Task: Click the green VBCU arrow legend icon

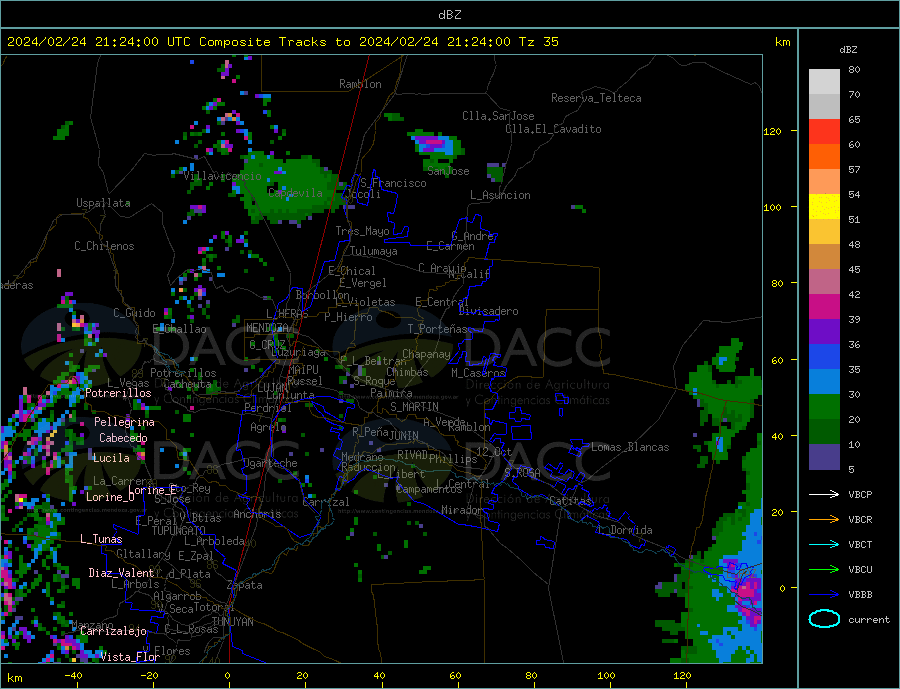Action: point(824,570)
